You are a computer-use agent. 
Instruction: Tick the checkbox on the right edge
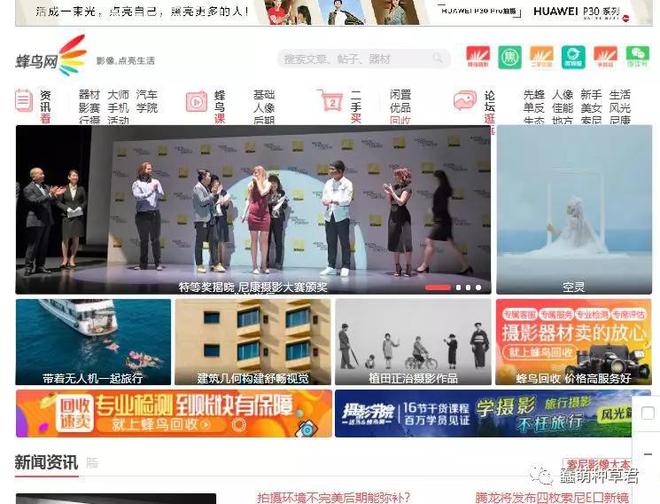click(648, 413)
